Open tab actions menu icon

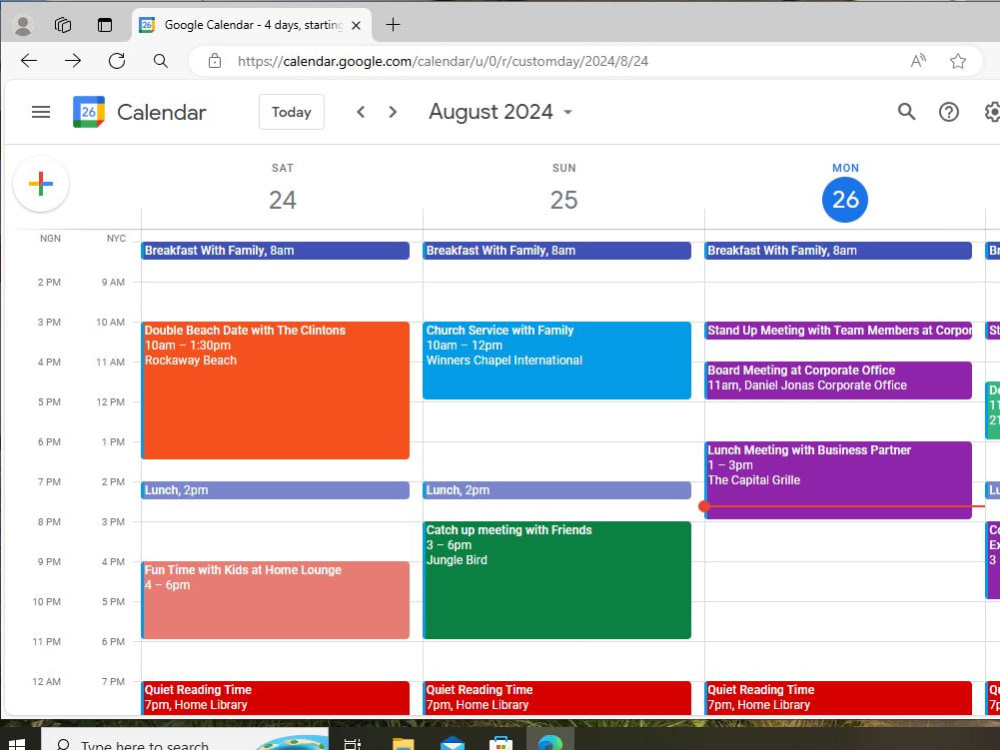[105, 25]
